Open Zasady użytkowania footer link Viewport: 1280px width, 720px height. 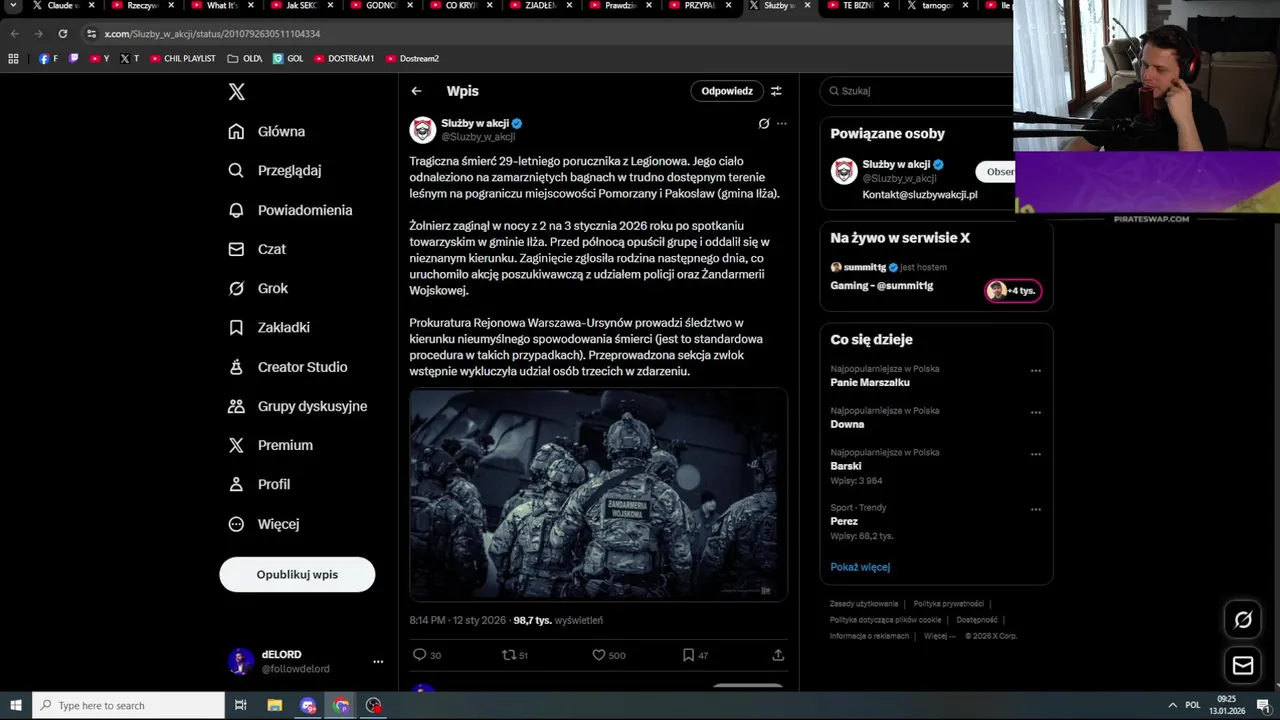click(x=864, y=604)
